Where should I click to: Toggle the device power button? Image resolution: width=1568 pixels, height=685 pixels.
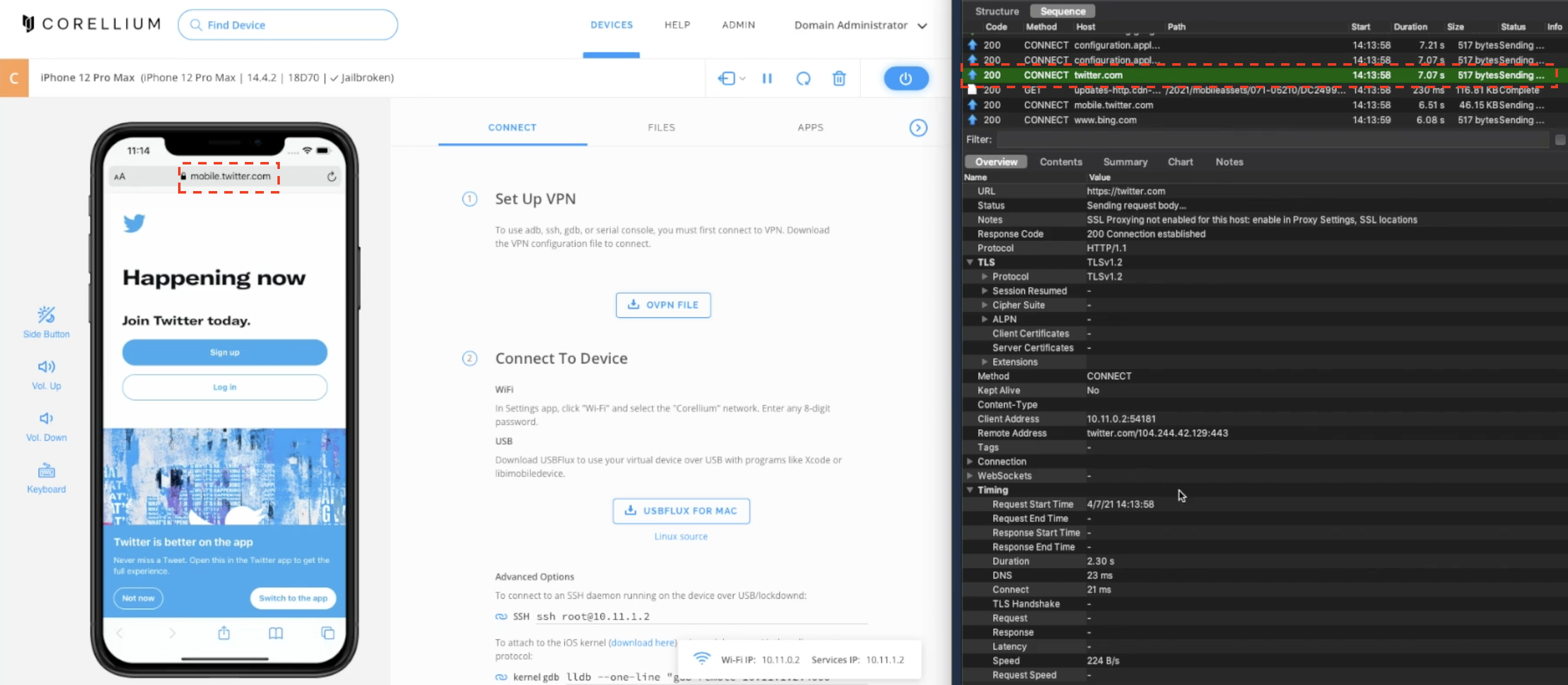906,78
